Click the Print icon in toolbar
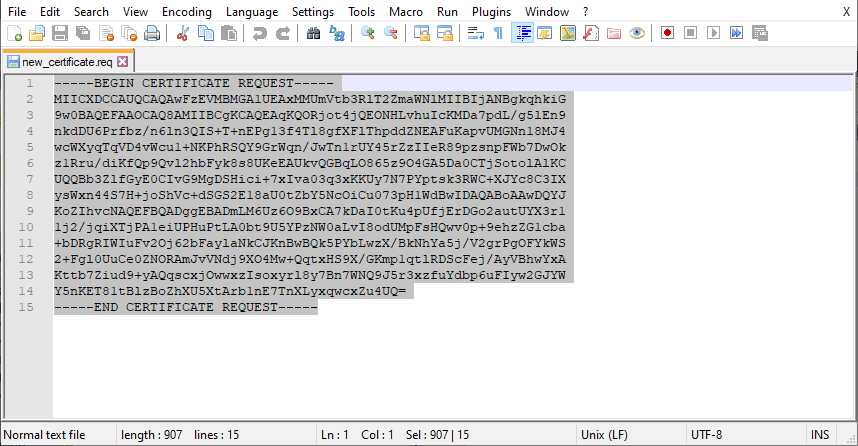This screenshot has height=446, width=858. click(x=152, y=33)
